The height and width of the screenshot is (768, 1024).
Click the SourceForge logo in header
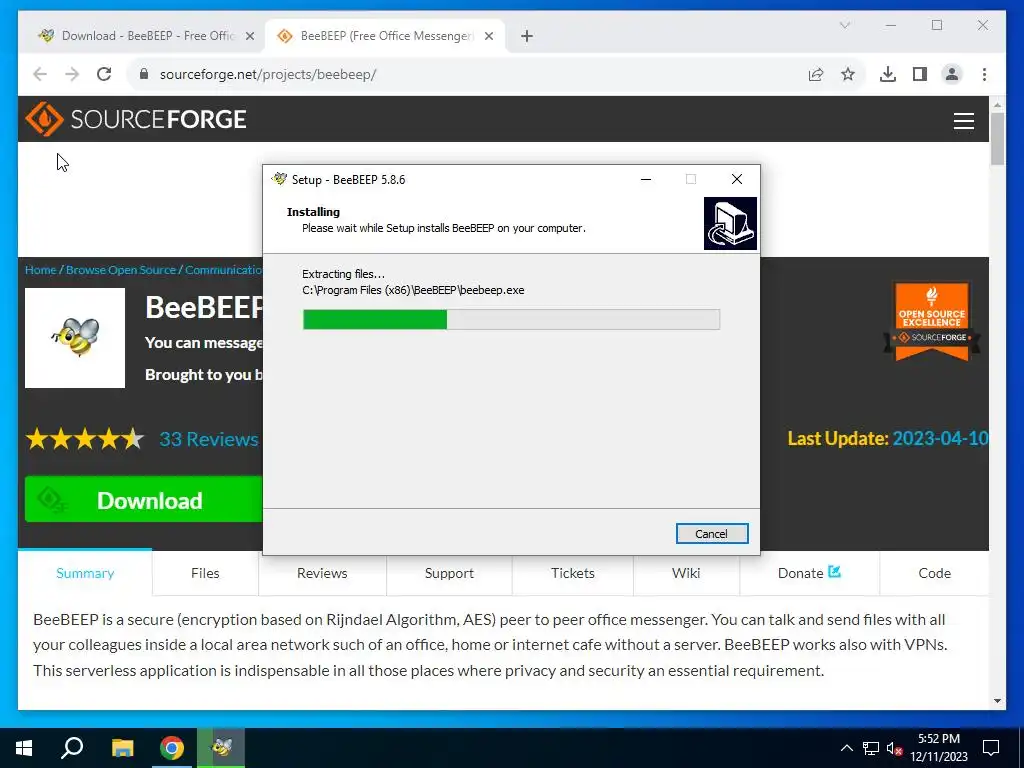(x=136, y=119)
